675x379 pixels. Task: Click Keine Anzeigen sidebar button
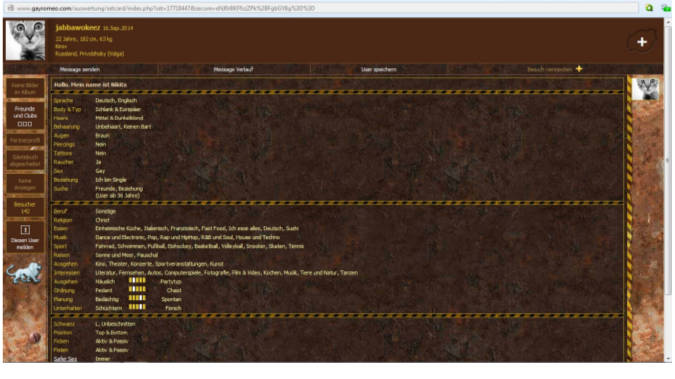[x=25, y=184]
